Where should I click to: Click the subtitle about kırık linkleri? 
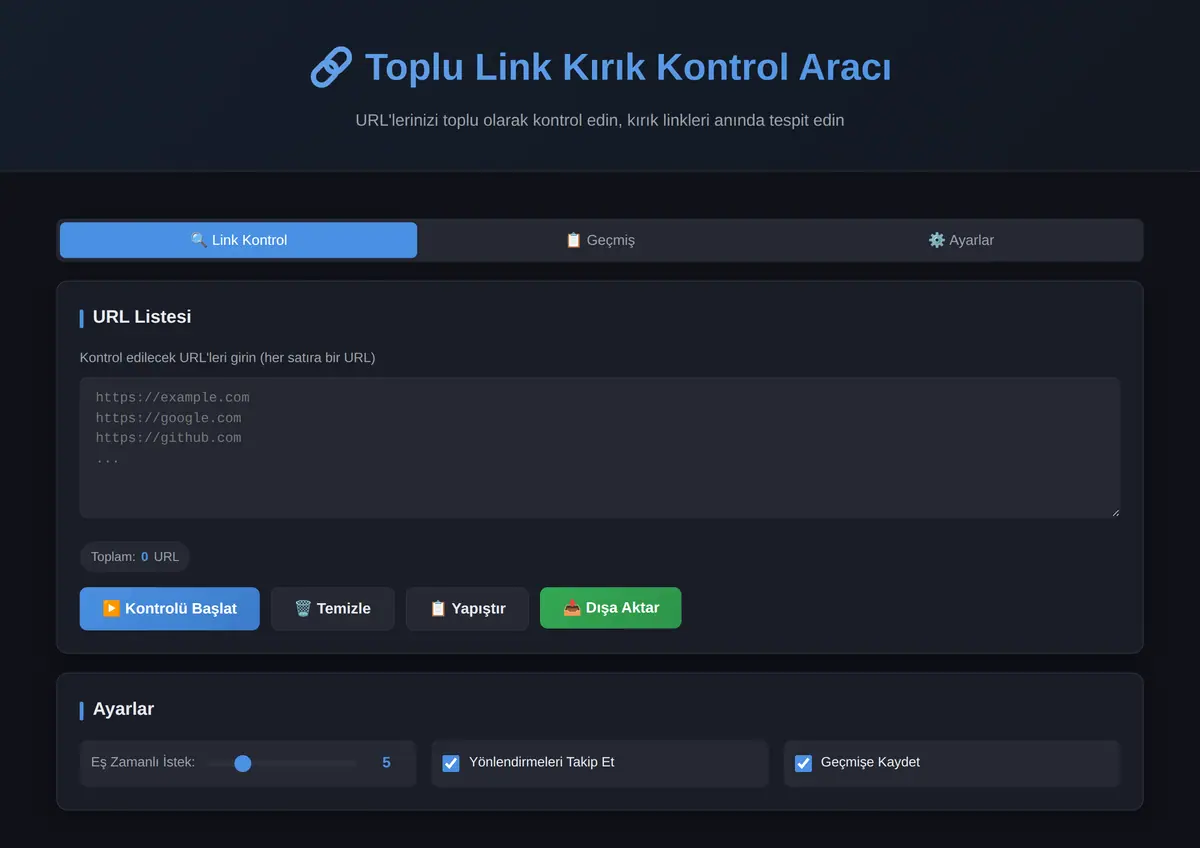pos(600,120)
